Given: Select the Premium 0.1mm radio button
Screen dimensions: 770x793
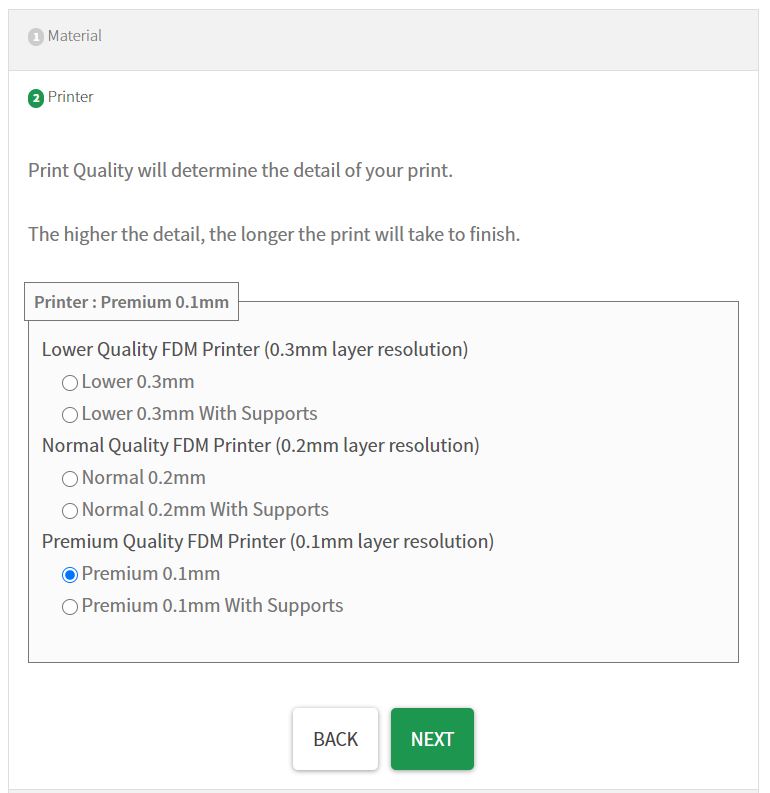Looking at the screenshot, I should point(70,574).
